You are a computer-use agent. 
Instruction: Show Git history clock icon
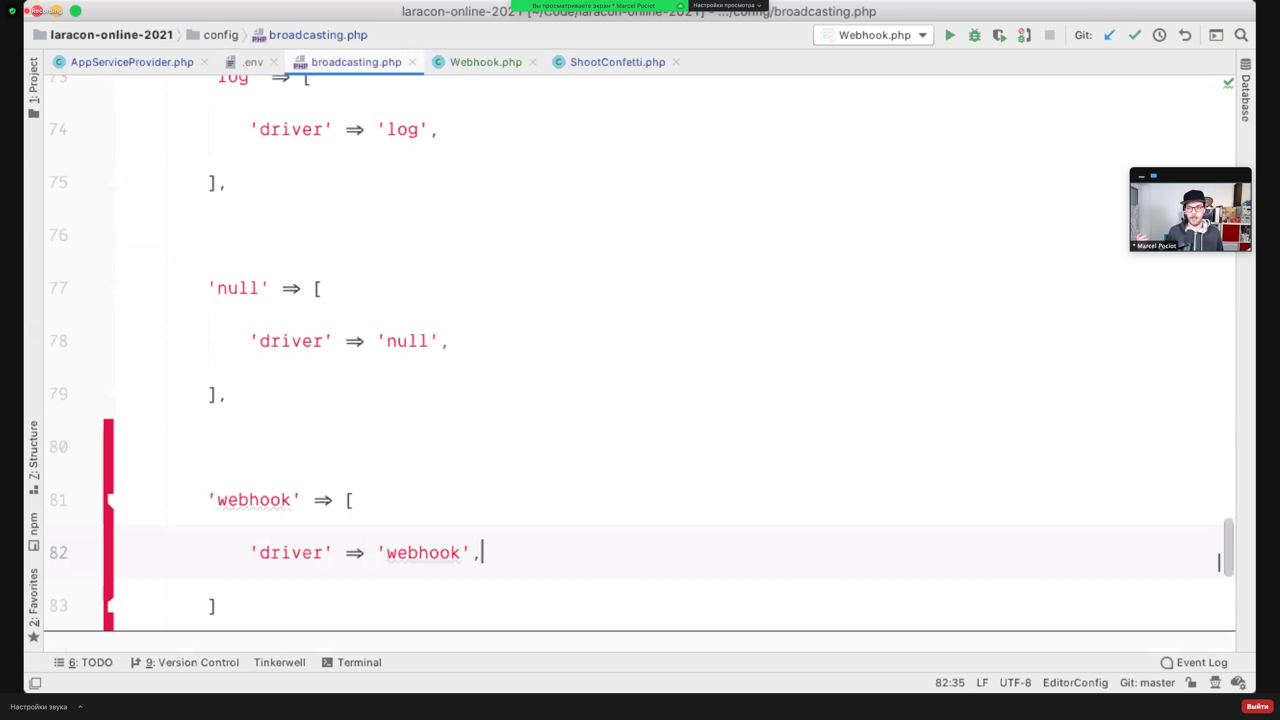coord(1159,35)
